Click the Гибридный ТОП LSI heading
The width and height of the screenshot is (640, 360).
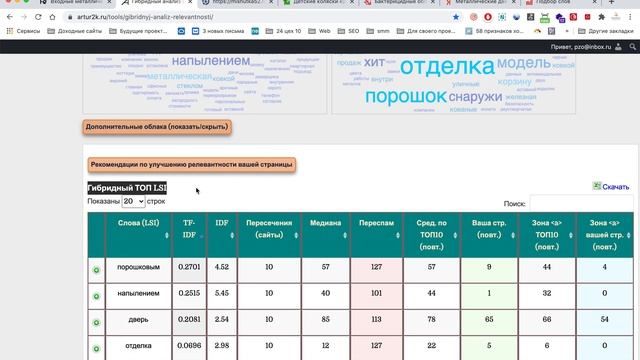pos(127,188)
